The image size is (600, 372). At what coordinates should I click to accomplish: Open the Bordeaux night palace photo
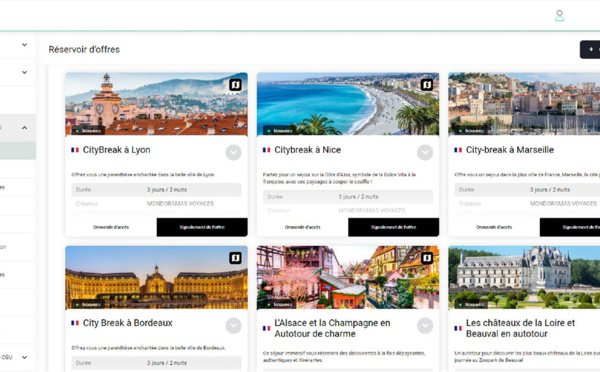tap(157, 277)
